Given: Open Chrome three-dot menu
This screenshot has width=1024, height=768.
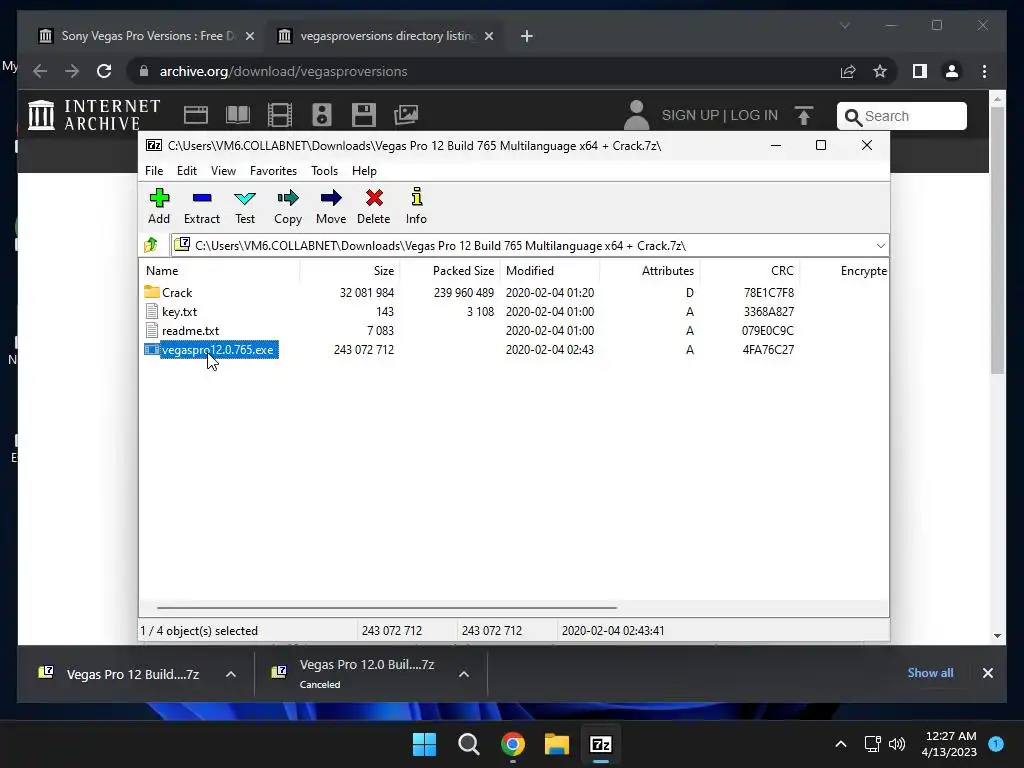Looking at the screenshot, I should (985, 71).
